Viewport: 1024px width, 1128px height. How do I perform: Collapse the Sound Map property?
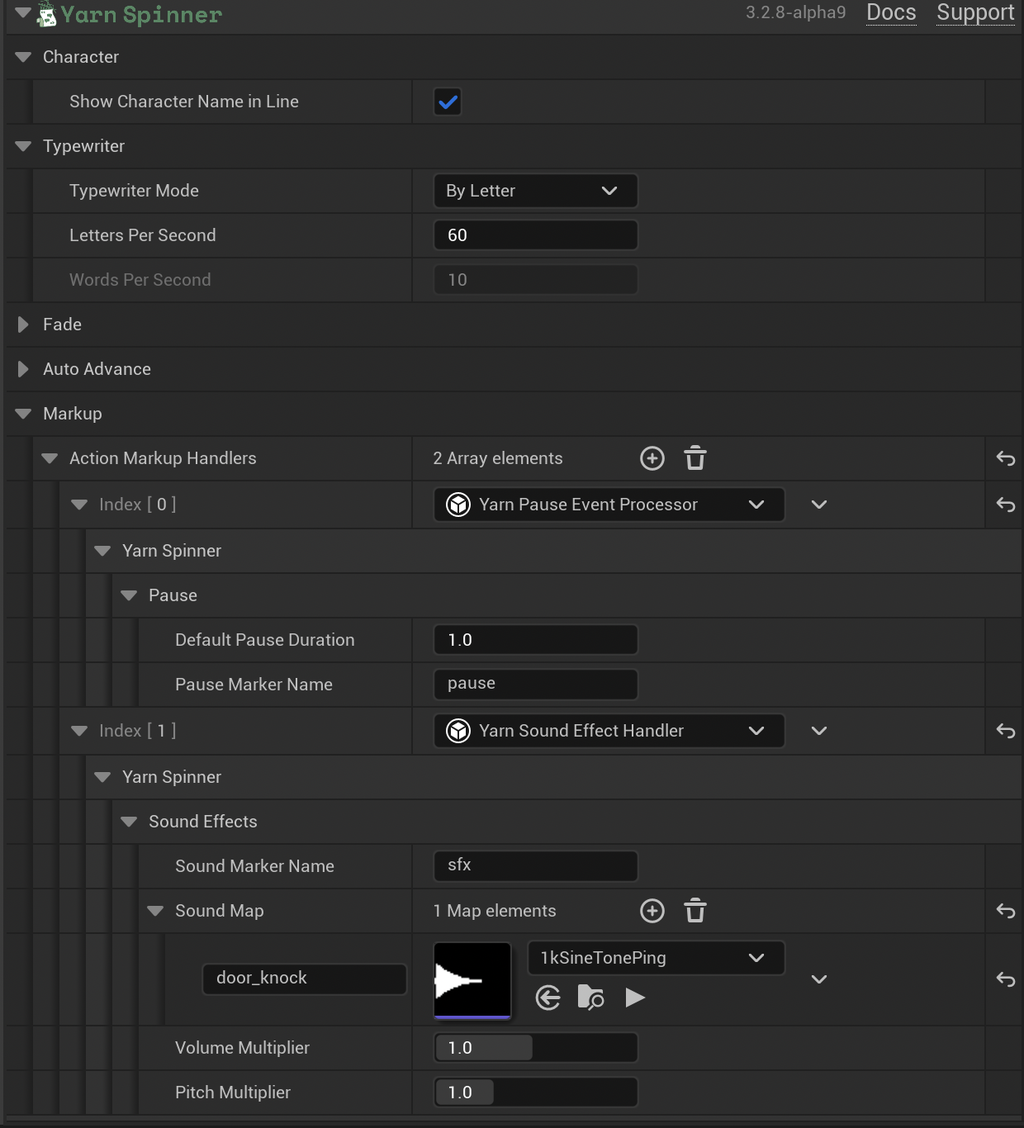[x=155, y=911]
